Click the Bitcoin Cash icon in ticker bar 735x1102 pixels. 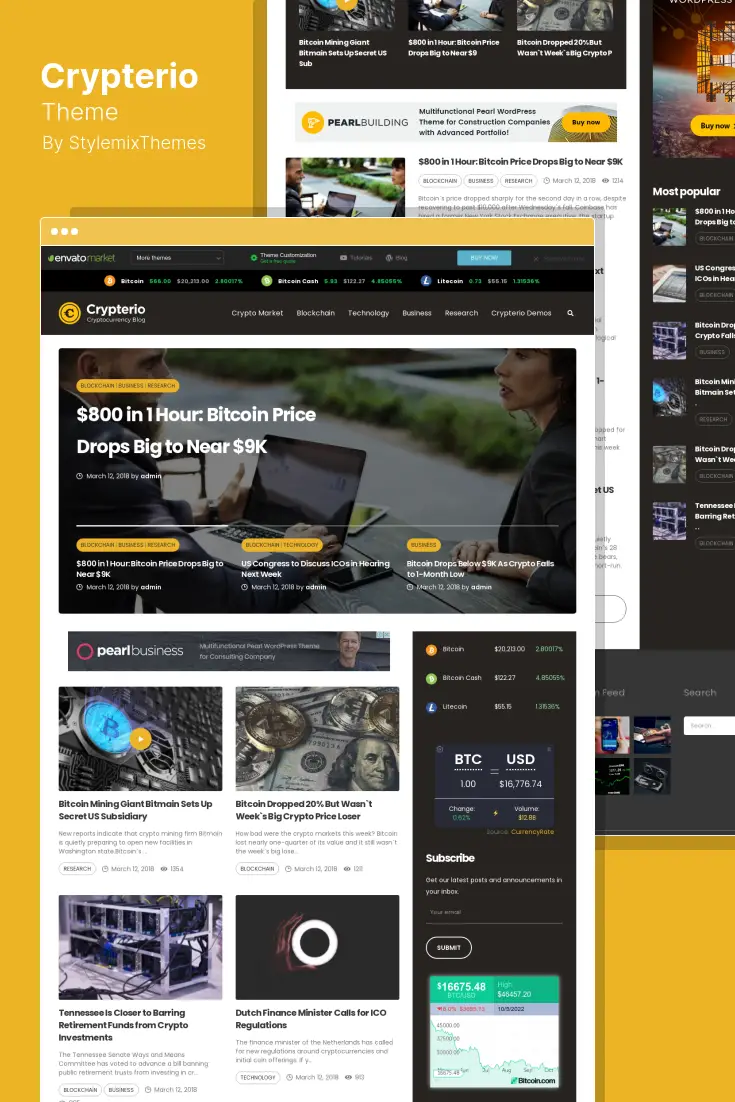click(266, 280)
